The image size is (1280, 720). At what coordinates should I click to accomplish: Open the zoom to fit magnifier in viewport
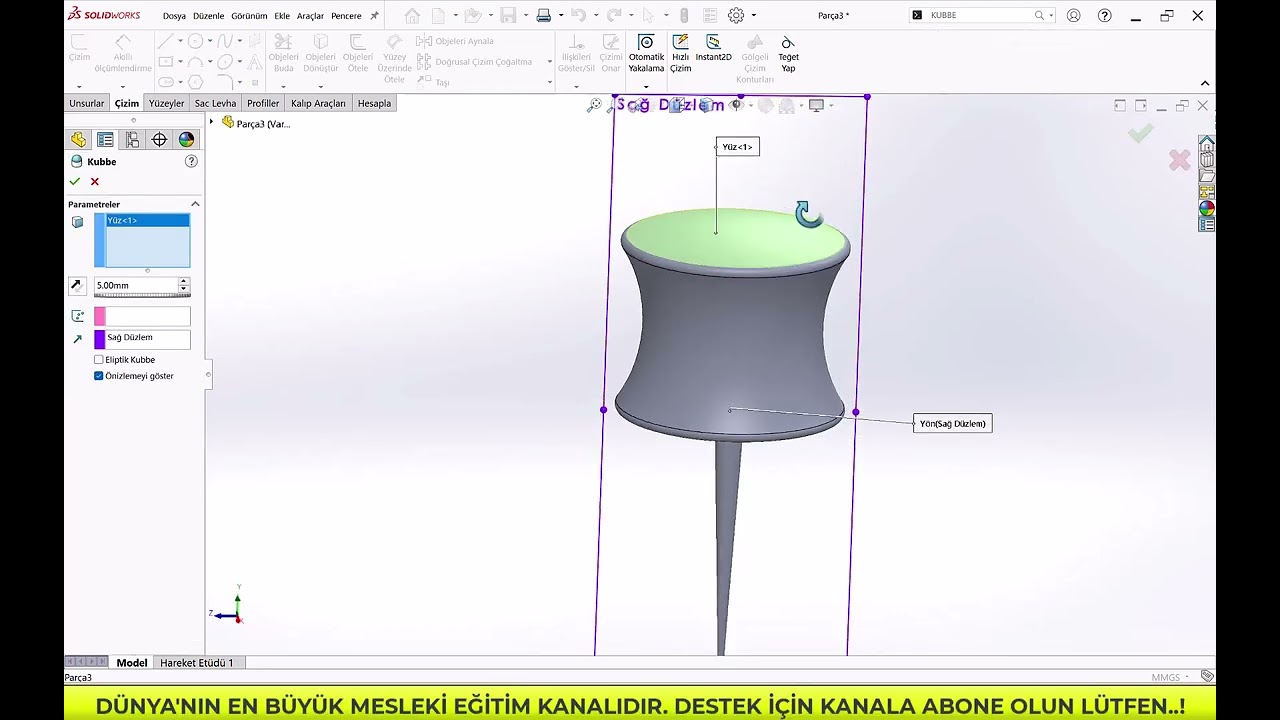point(594,105)
